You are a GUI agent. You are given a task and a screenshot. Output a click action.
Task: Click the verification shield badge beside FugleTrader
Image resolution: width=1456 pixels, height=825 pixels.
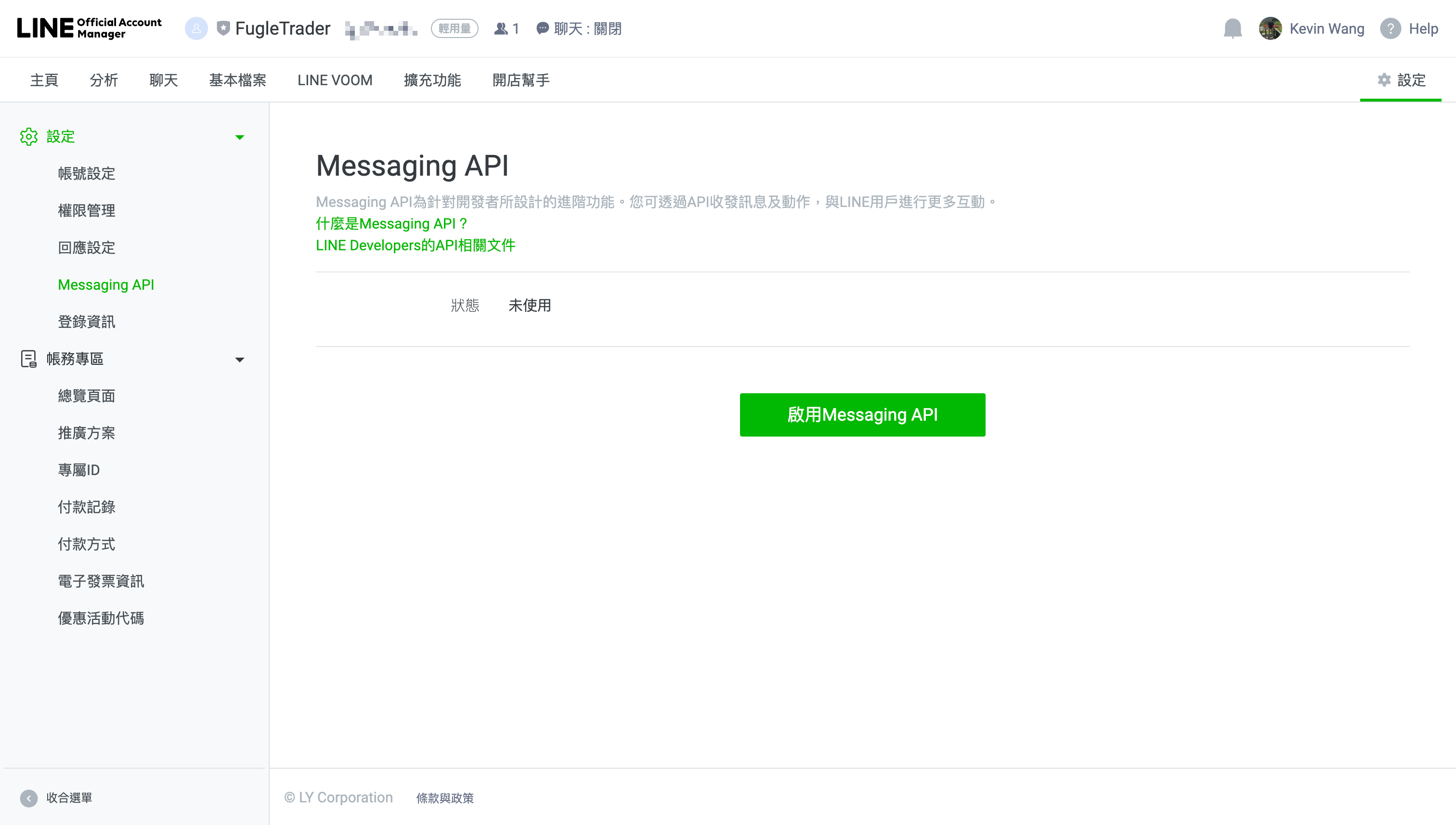click(223, 28)
